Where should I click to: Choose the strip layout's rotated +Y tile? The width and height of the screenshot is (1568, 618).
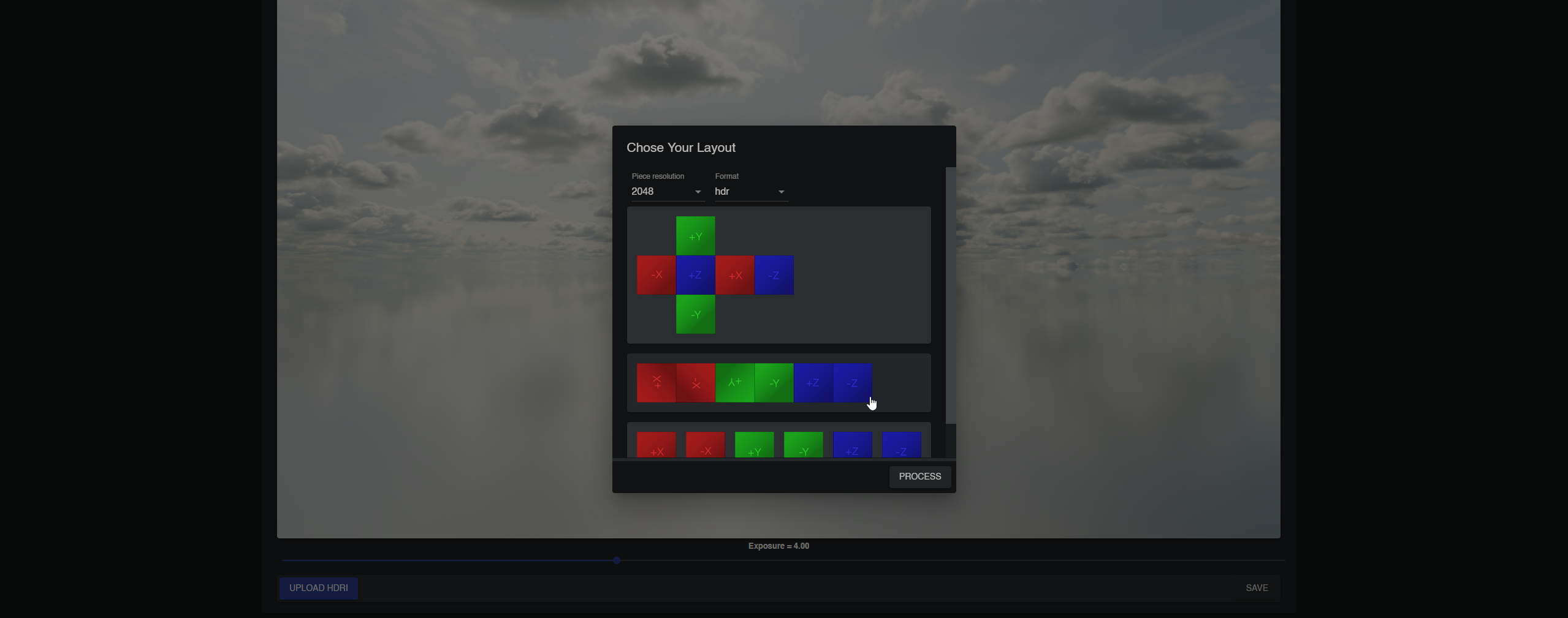click(x=735, y=383)
